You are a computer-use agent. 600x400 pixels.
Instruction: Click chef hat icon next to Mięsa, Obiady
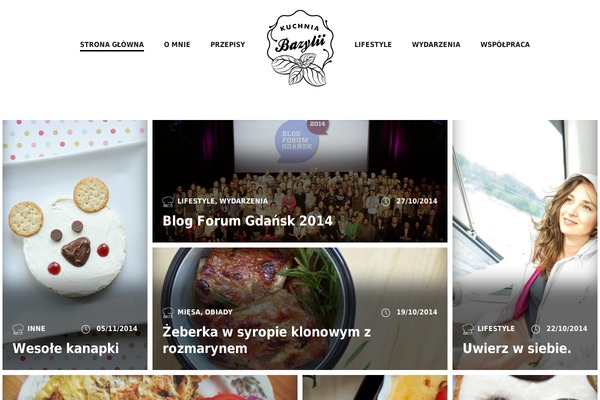coord(168,312)
